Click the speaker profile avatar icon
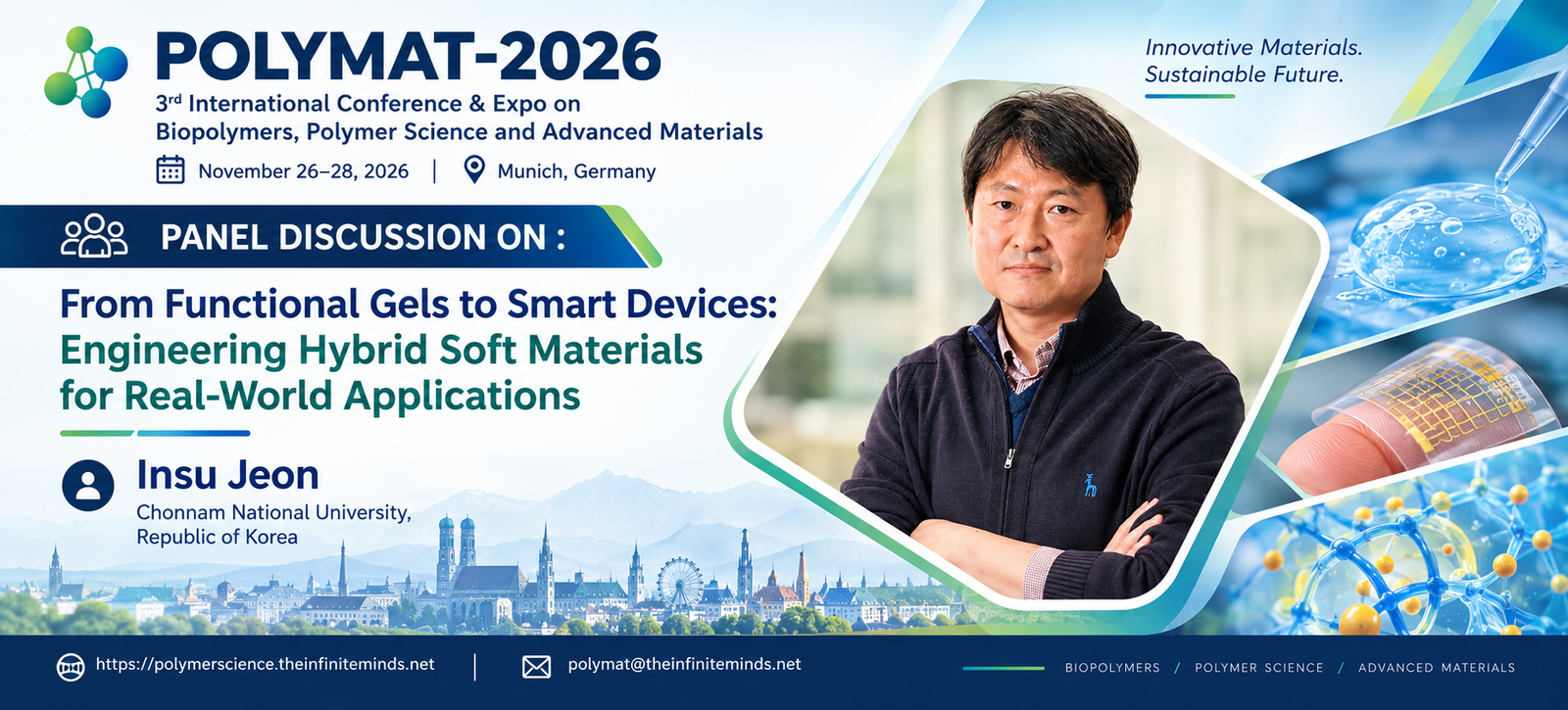Screen dimensions: 1568x710 click(x=88, y=485)
